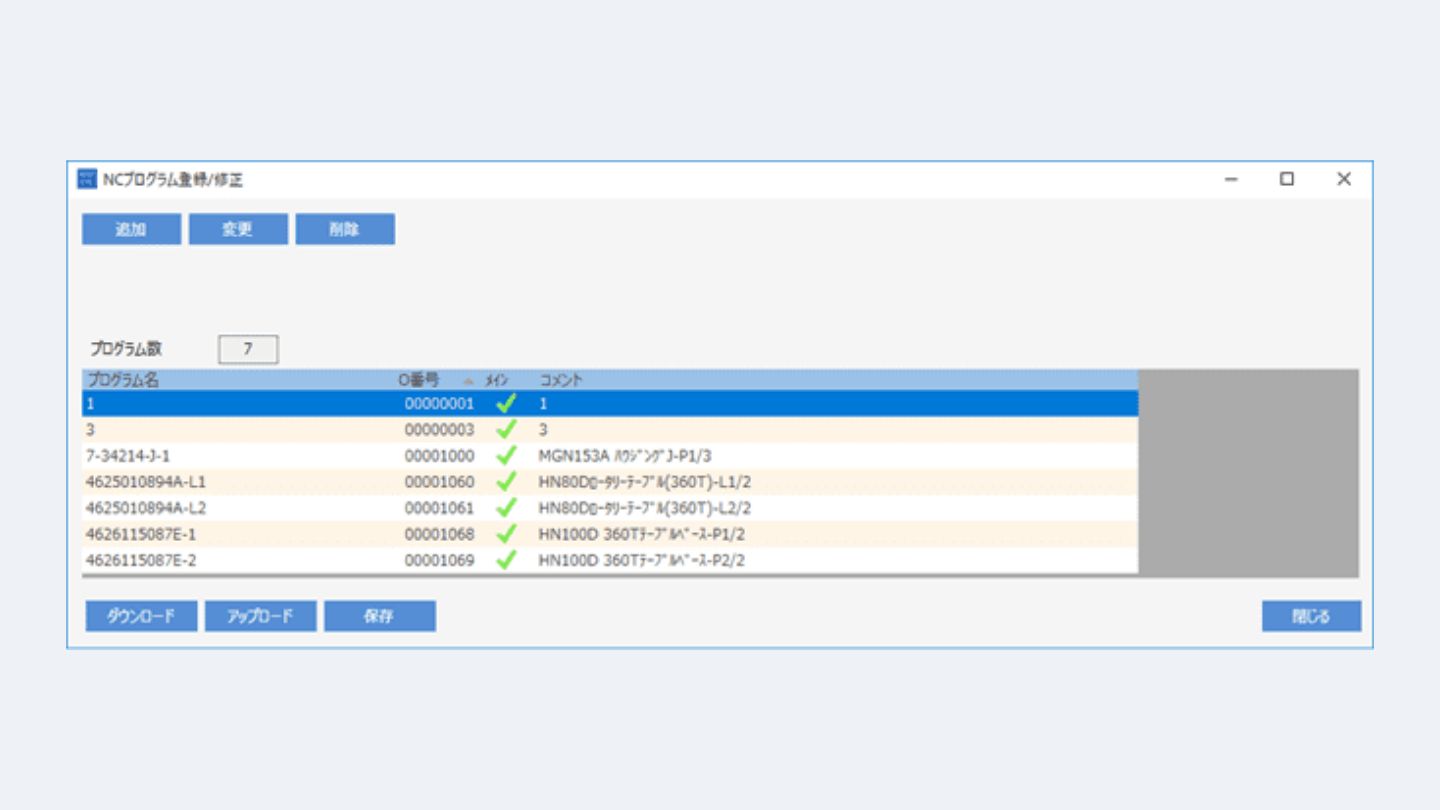This screenshot has height=810, width=1440.
Task: Click the 削除 (Delete) button
Action: pos(345,229)
